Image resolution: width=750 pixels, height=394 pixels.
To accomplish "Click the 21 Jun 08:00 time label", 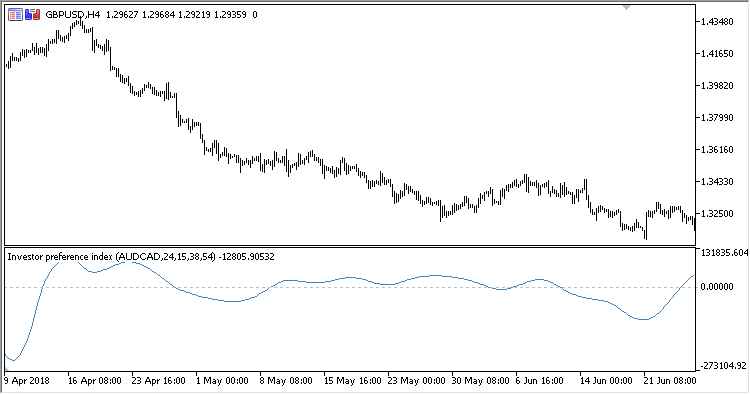I will (x=670, y=381).
